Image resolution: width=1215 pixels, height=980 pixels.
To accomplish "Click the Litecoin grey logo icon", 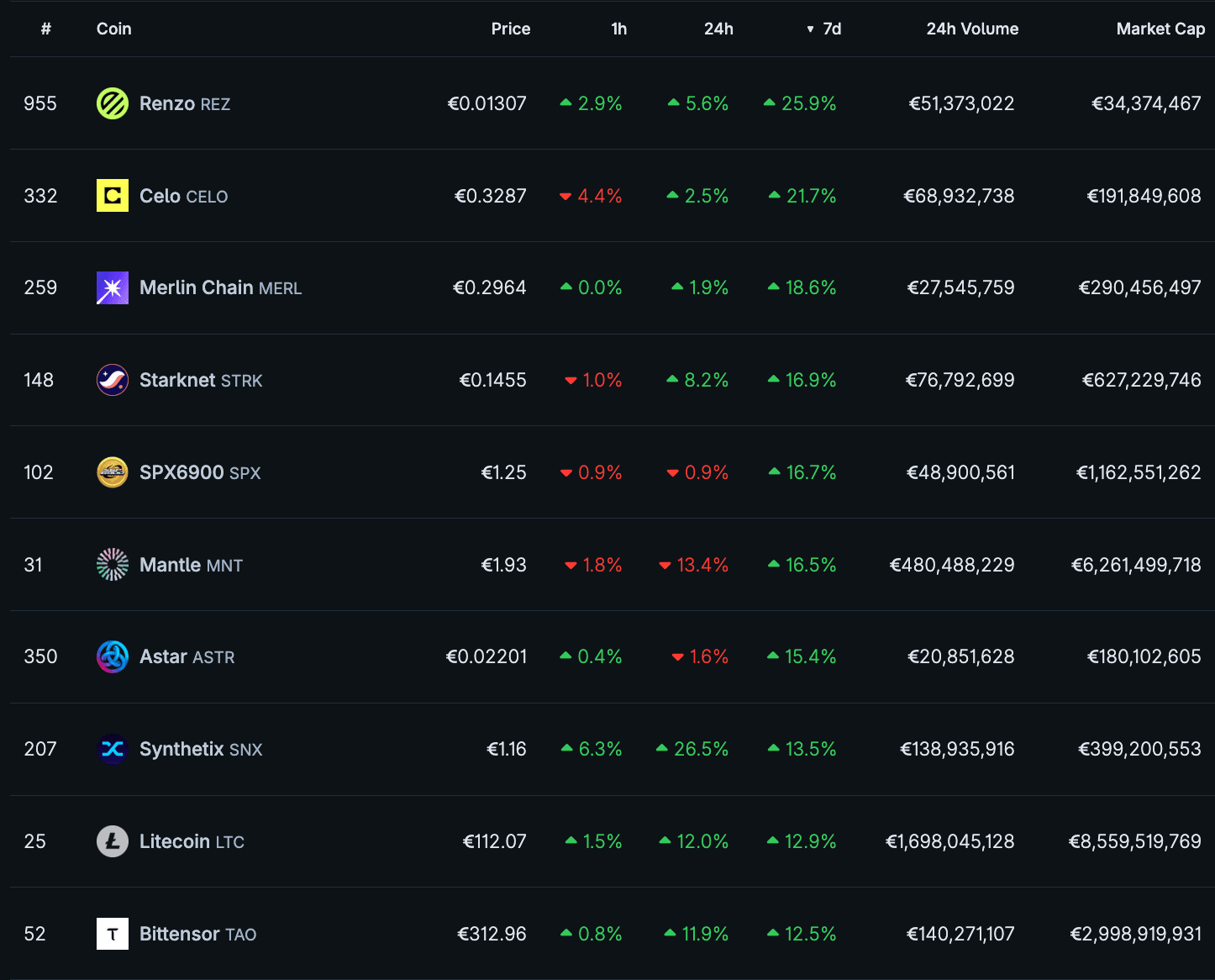I will (x=113, y=841).
